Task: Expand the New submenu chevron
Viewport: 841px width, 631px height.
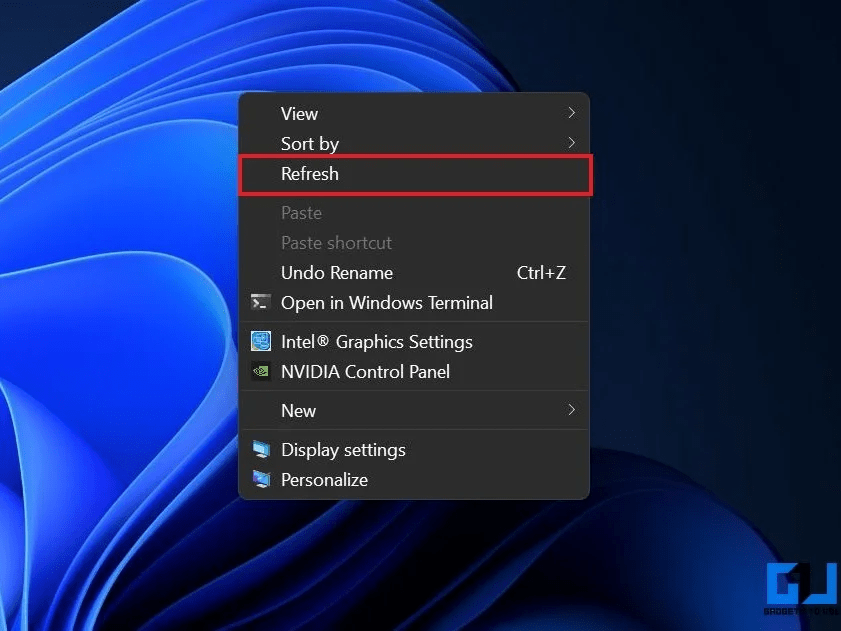Action: [x=571, y=410]
